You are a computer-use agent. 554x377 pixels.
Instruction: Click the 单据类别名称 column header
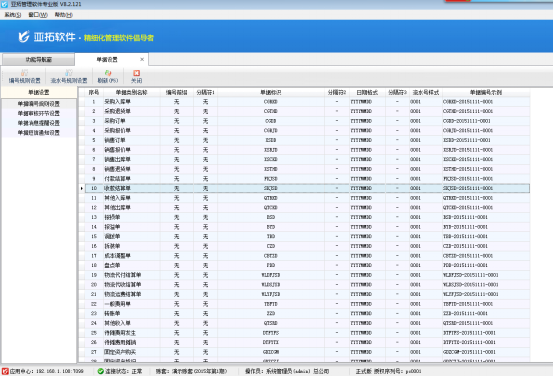(x=131, y=93)
